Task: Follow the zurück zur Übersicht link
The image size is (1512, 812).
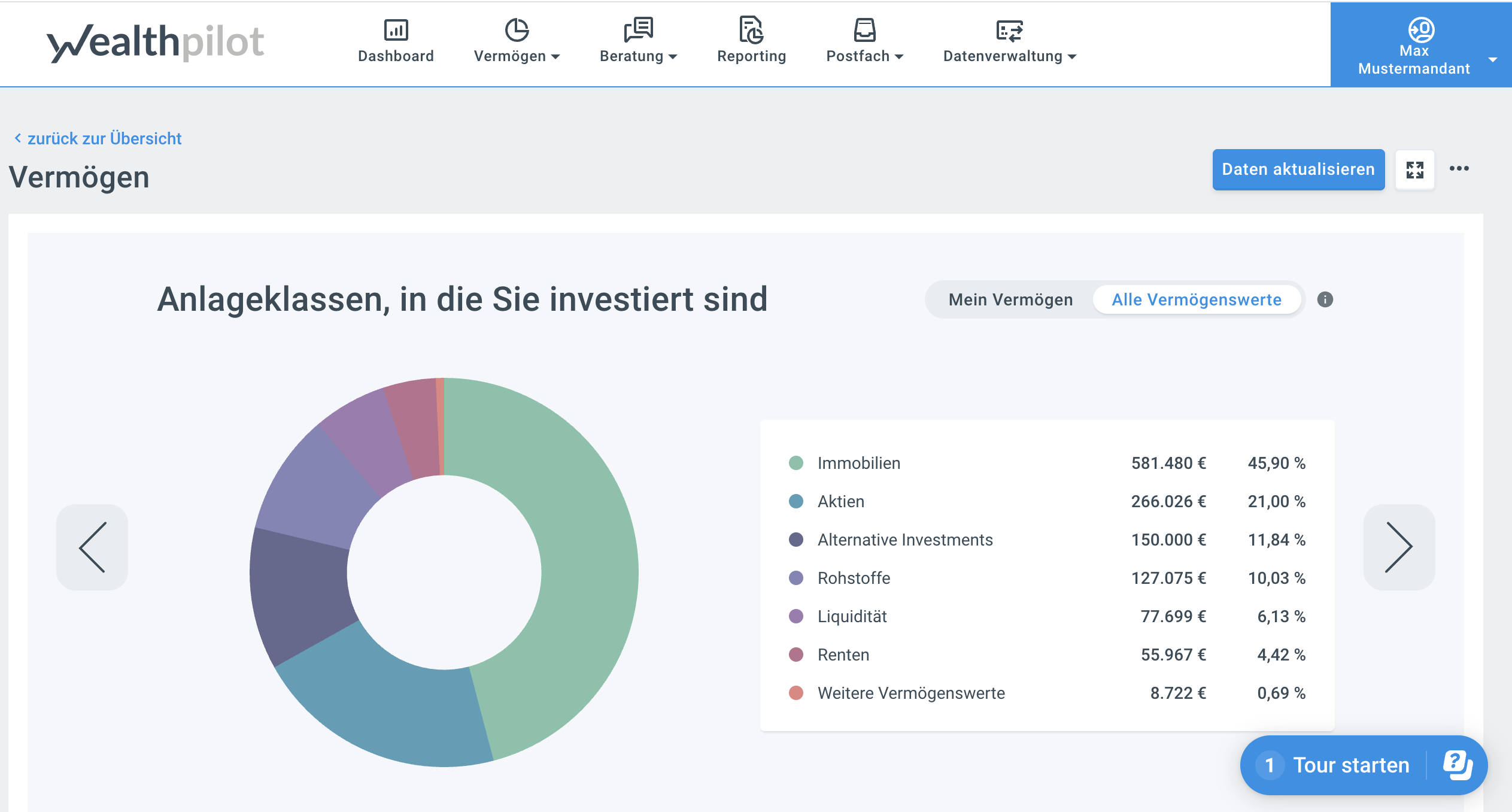Action: coord(104,138)
